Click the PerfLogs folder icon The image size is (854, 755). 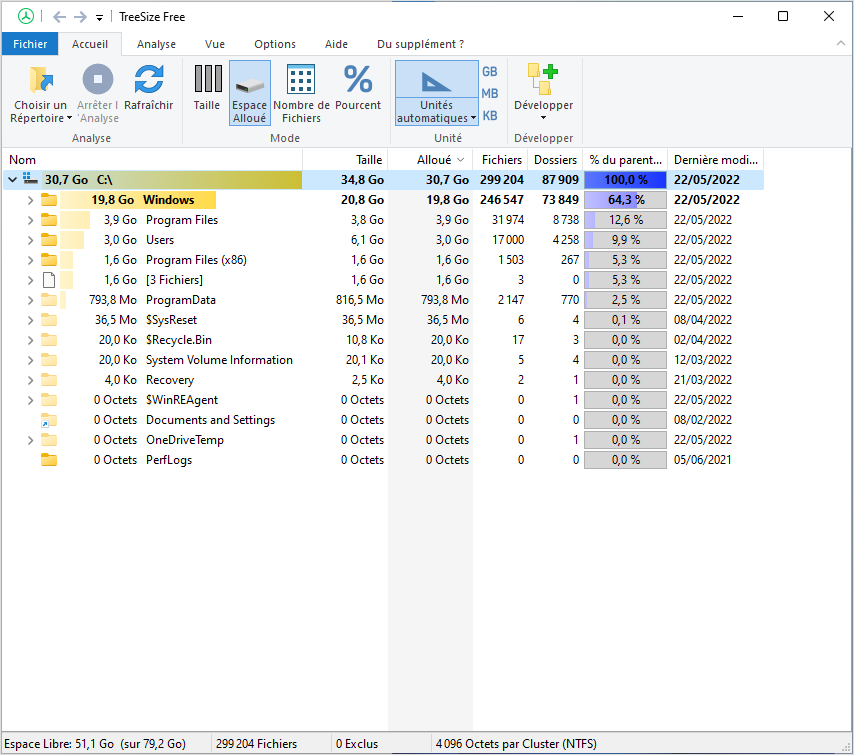(49, 460)
